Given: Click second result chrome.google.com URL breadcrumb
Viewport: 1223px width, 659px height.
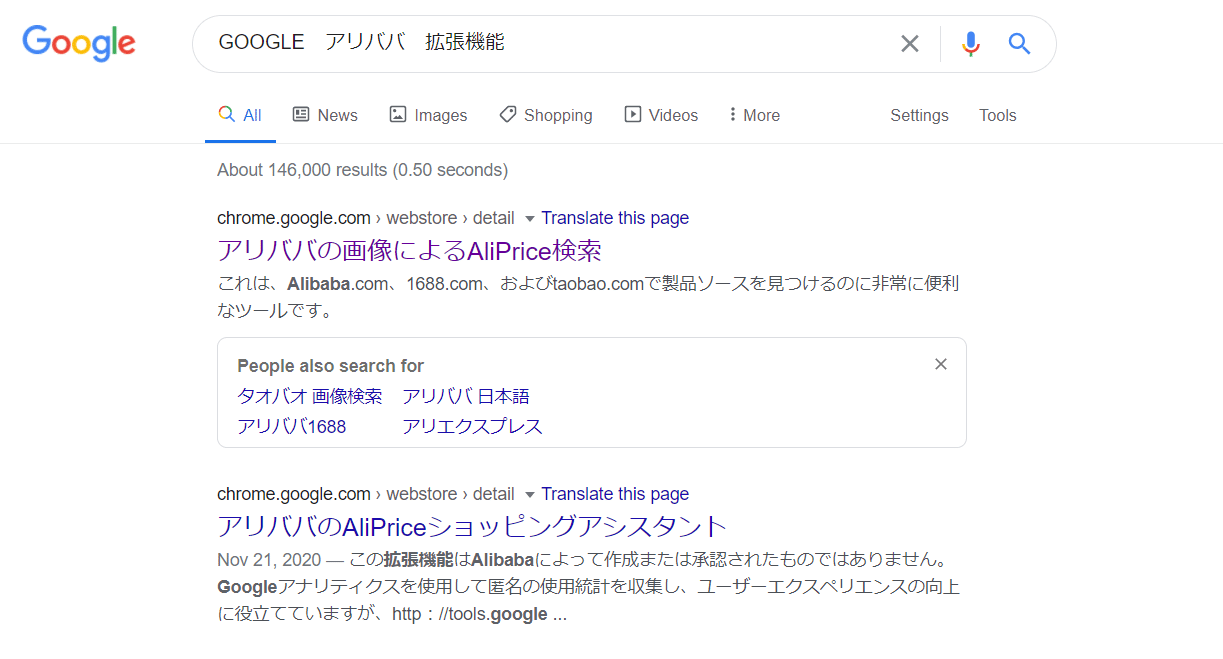Looking at the screenshot, I should point(366,494).
